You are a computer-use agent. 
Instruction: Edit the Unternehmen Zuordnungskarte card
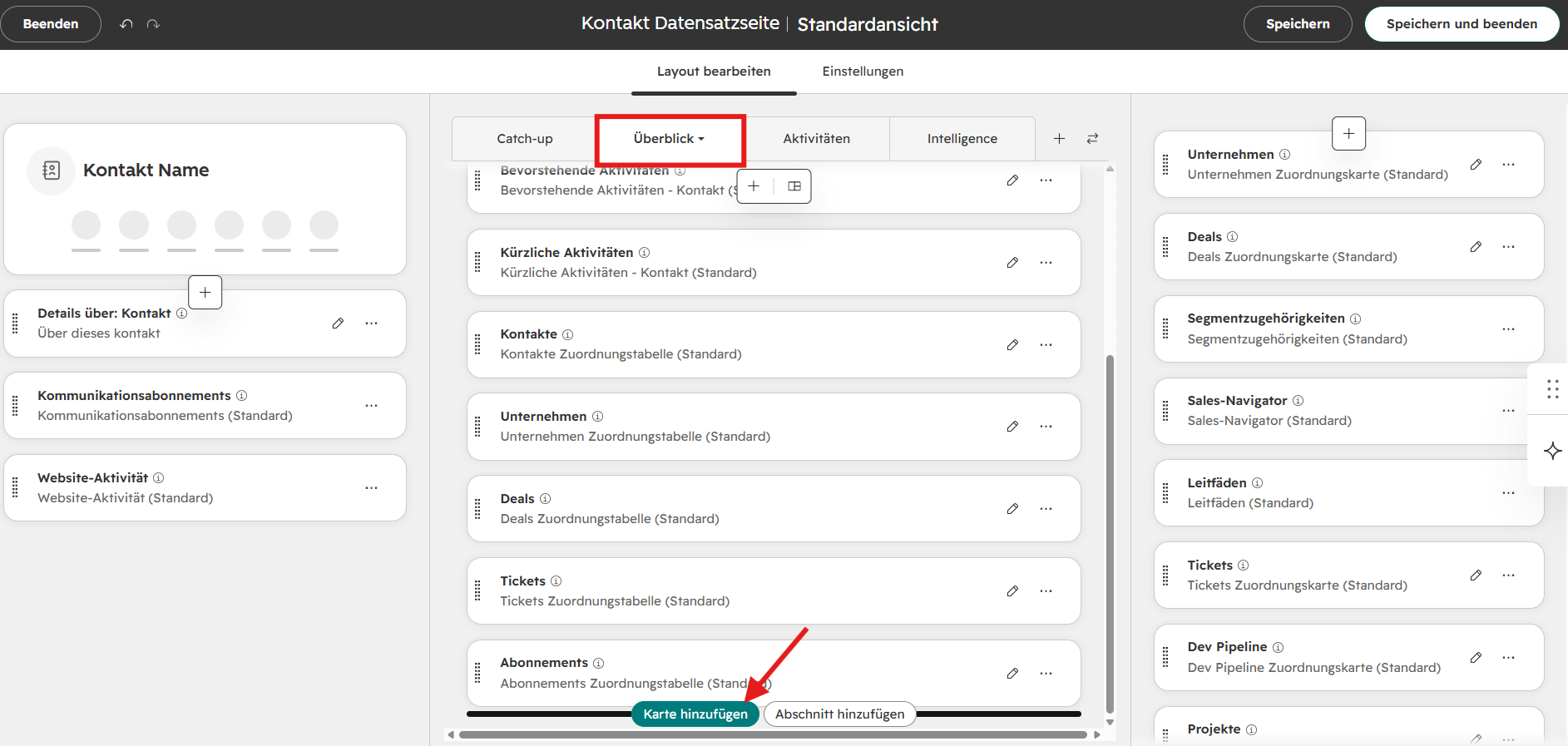(1476, 164)
